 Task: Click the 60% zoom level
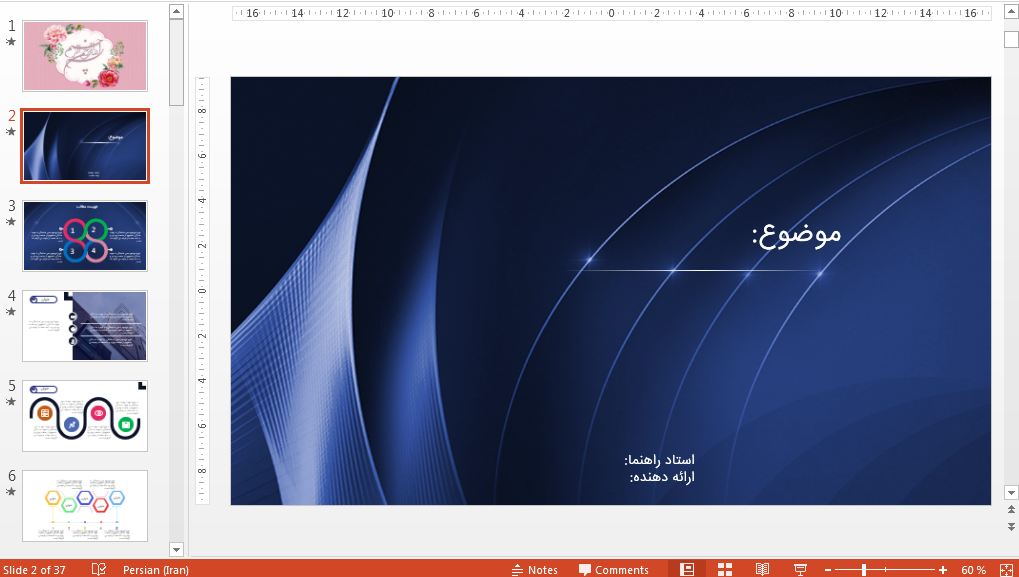[973, 569]
